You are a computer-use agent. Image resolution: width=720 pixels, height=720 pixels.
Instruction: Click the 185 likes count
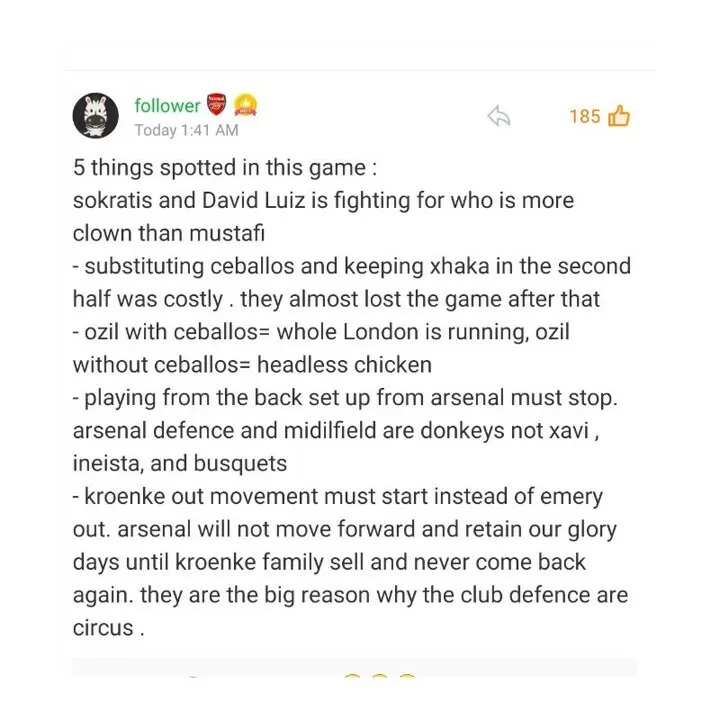pyautogui.click(x=585, y=116)
